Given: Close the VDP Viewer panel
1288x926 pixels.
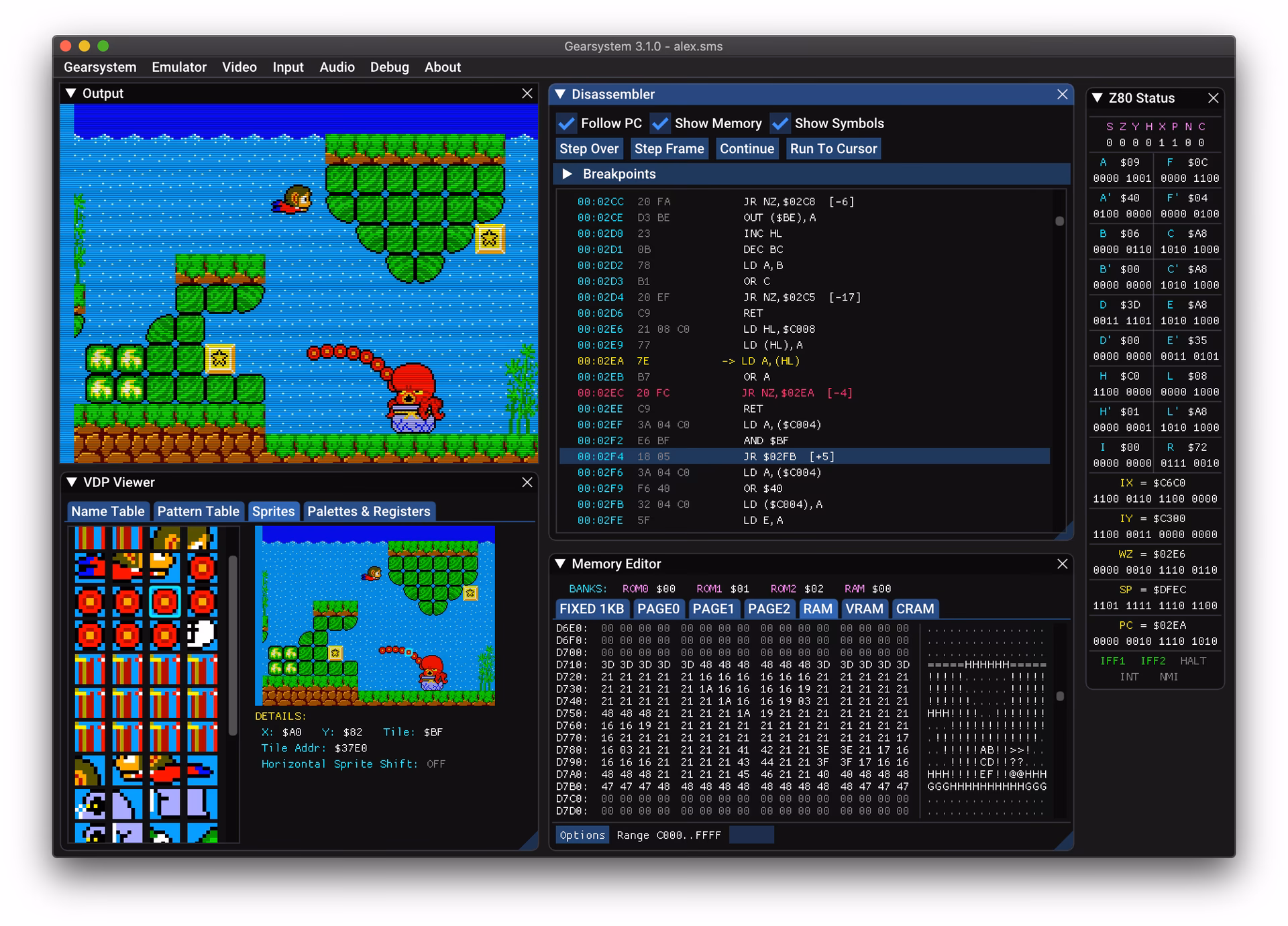Looking at the screenshot, I should [x=527, y=482].
